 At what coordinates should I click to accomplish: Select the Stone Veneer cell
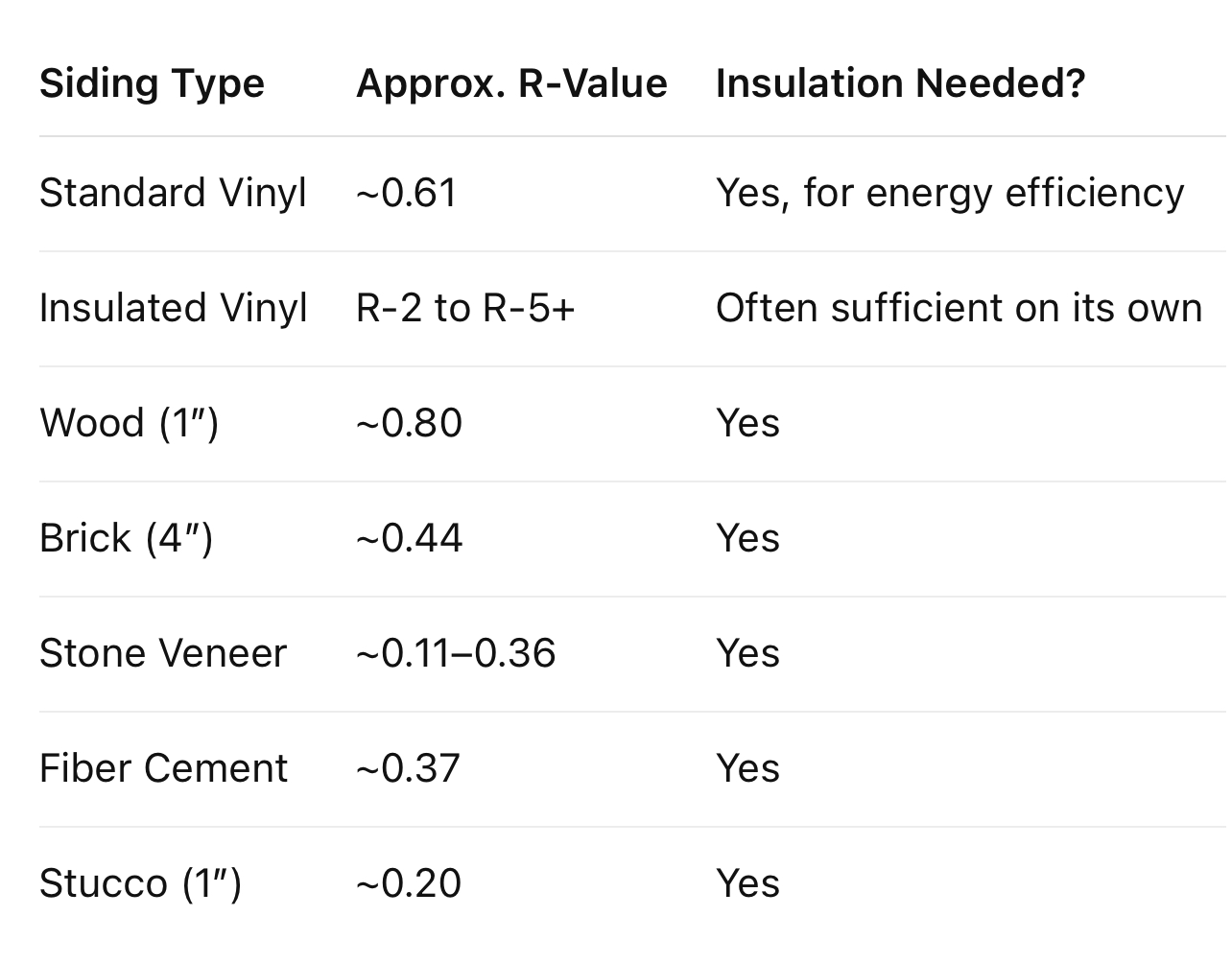[x=163, y=653]
